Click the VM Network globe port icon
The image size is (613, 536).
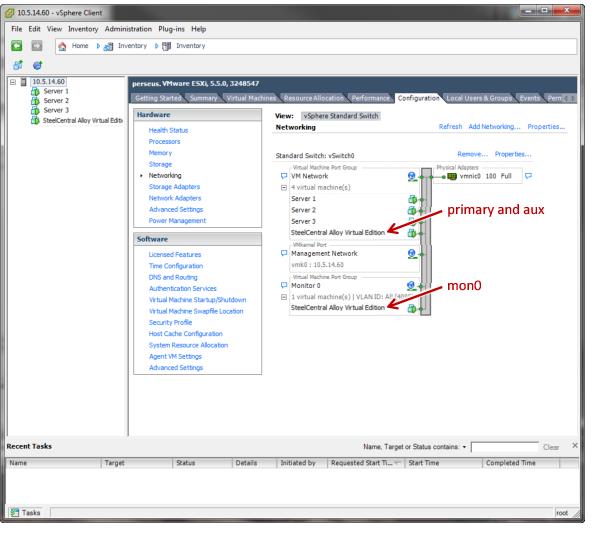coord(411,176)
